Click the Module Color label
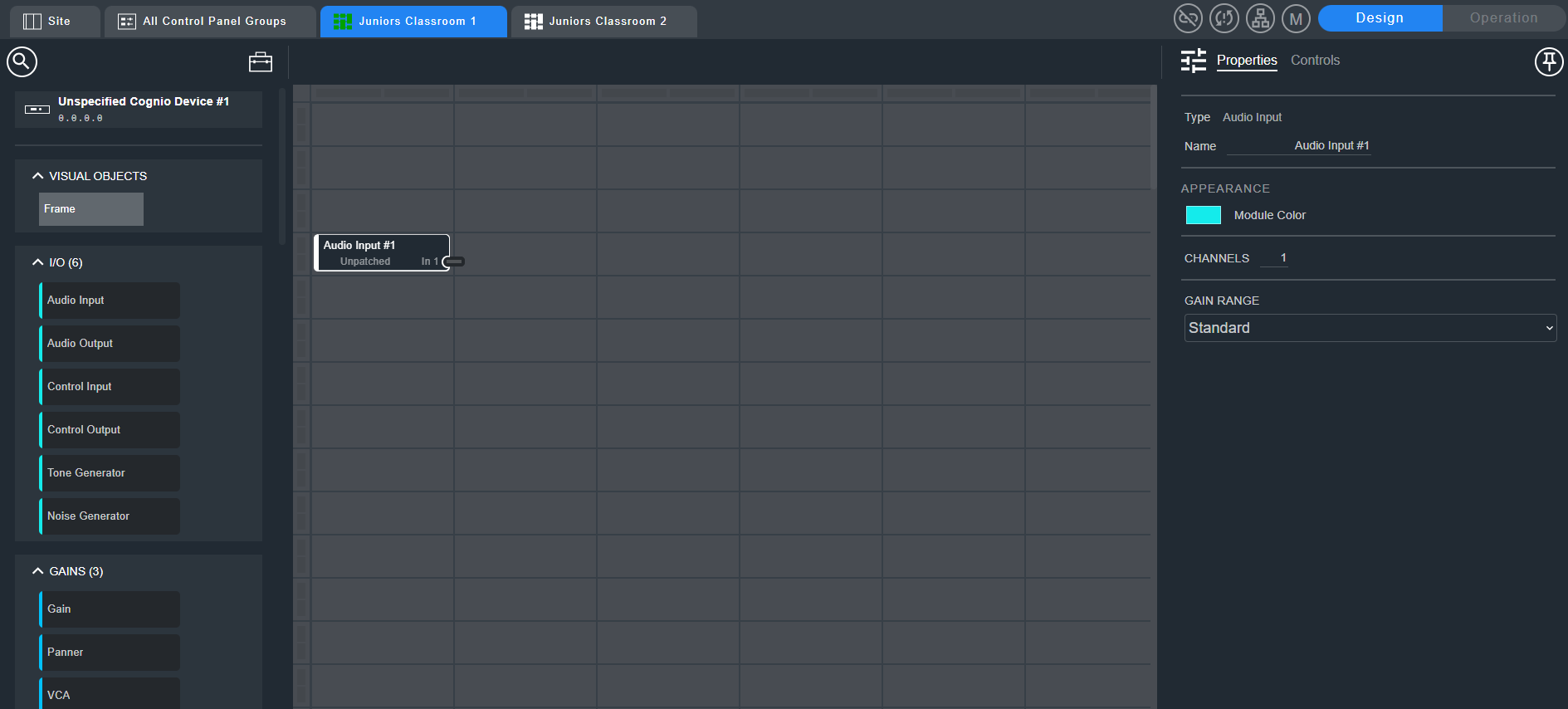 pos(1270,215)
